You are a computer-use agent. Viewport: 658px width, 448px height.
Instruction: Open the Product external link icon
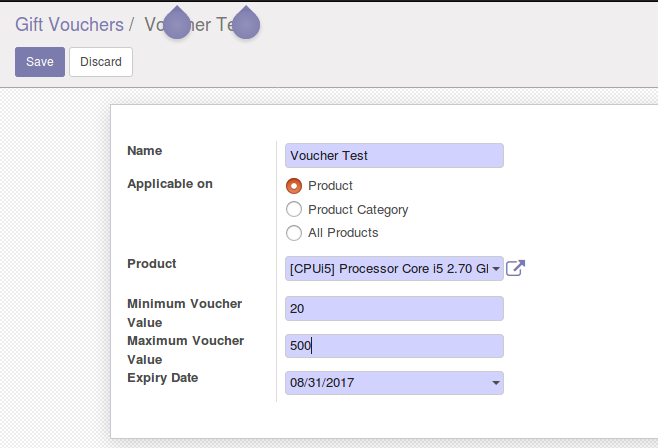click(515, 268)
